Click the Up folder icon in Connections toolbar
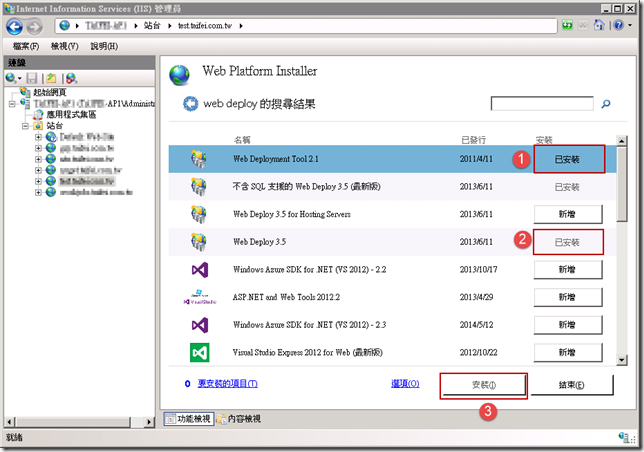The width and height of the screenshot is (644, 452). (x=51, y=78)
